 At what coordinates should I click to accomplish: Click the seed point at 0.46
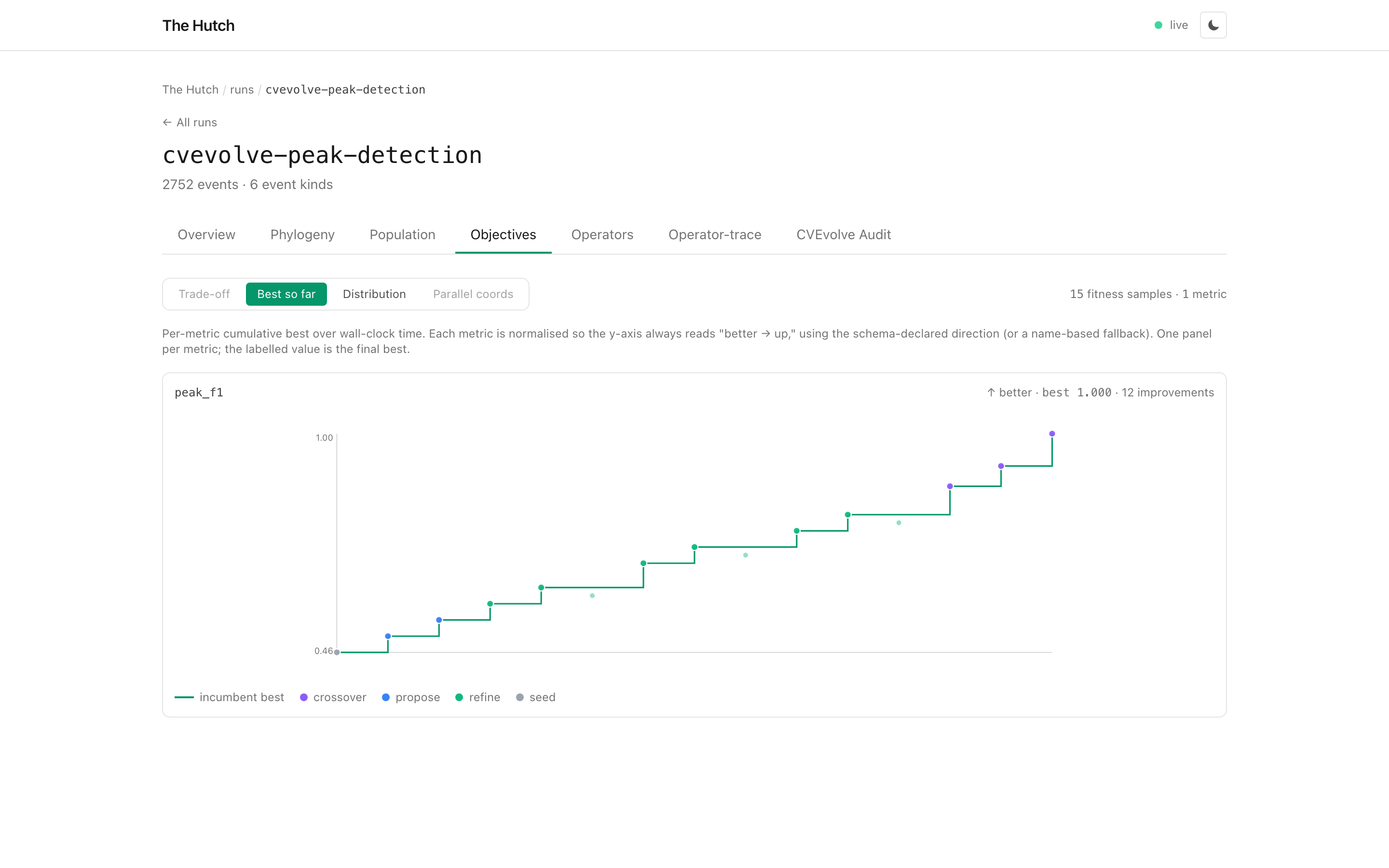click(x=337, y=652)
